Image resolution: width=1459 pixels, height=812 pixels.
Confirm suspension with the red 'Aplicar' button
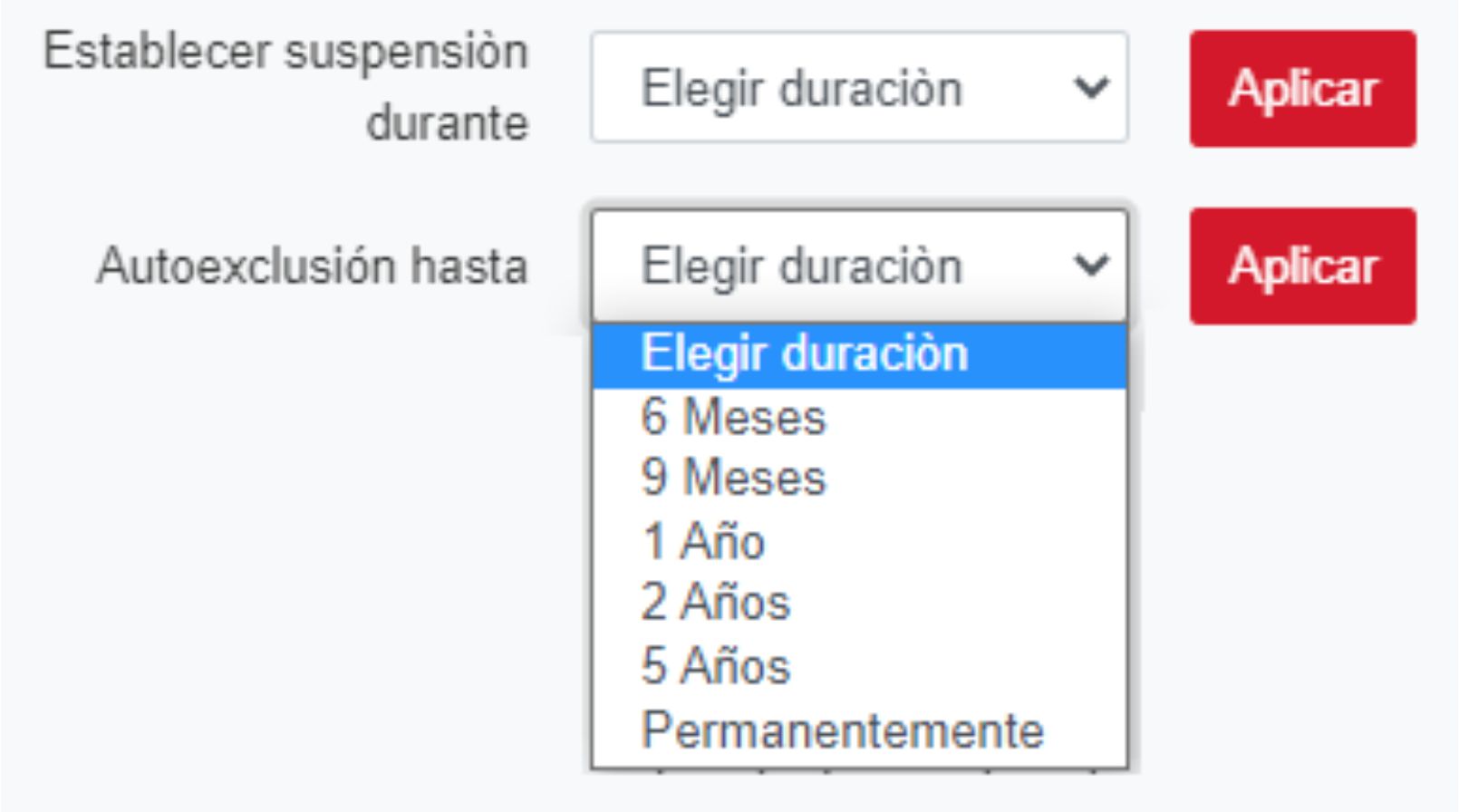(1302, 89)
